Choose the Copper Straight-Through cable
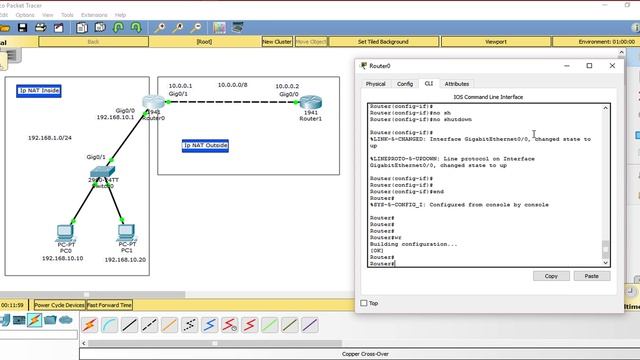The height and width of the screenshot is (360, 640). tap(129, 325)
